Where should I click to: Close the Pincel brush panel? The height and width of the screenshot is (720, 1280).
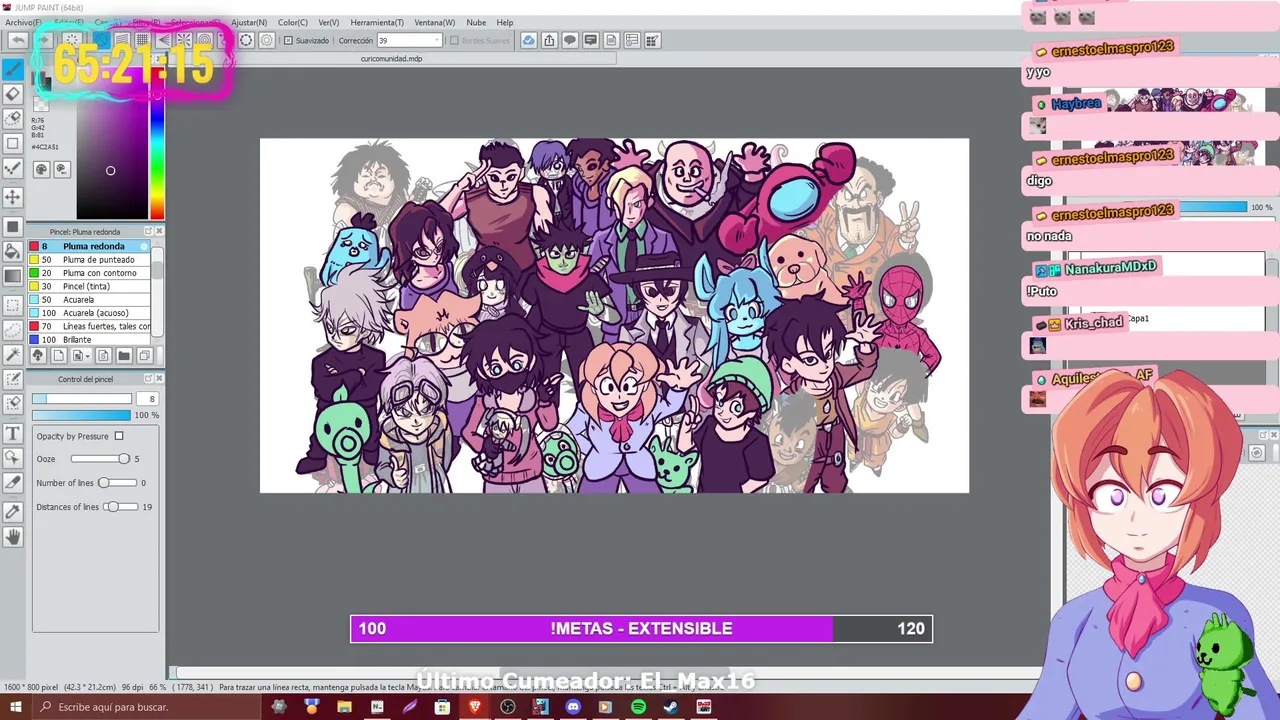159,231
